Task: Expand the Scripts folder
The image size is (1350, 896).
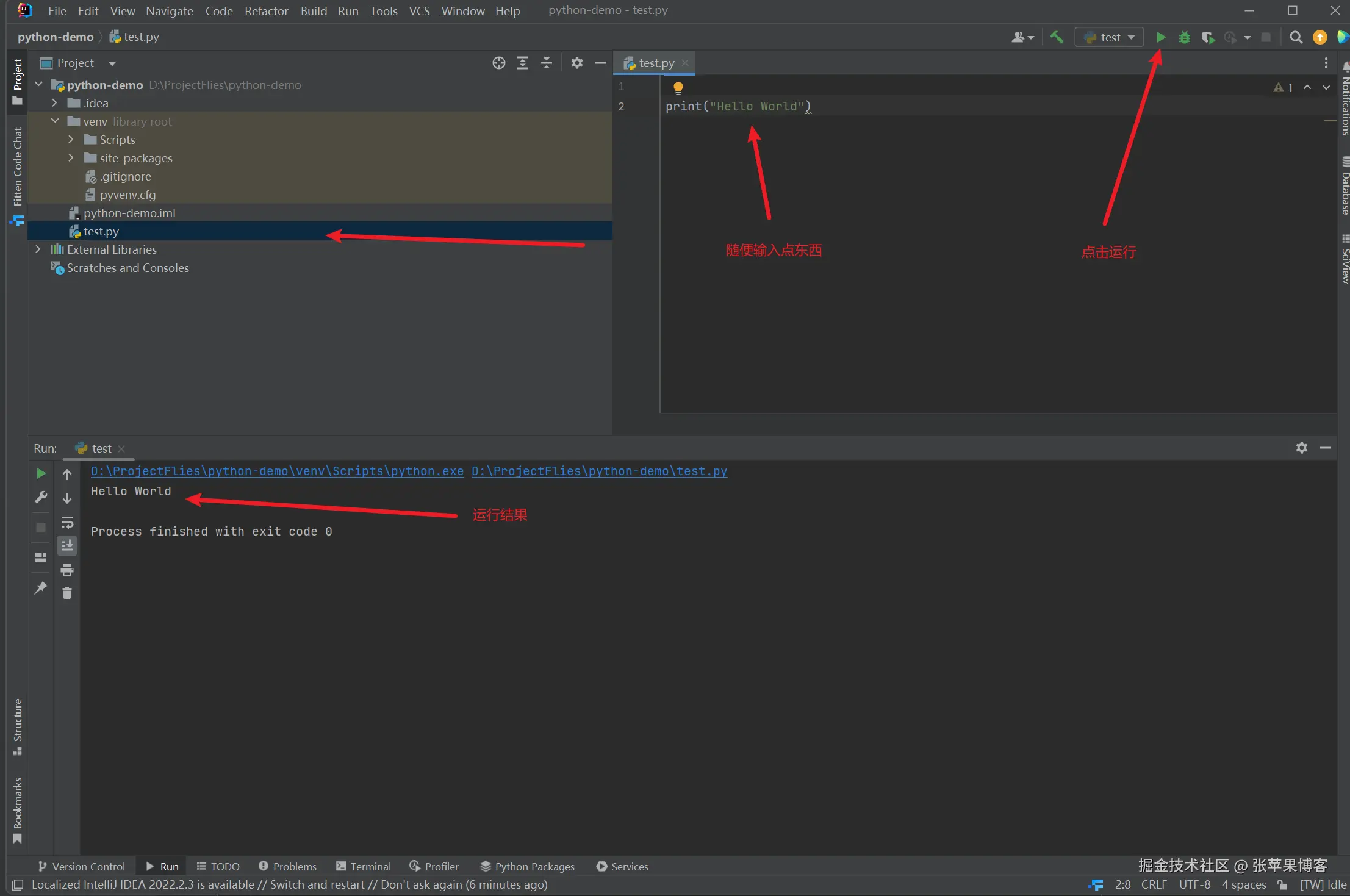Action: (x=71, y=140)
